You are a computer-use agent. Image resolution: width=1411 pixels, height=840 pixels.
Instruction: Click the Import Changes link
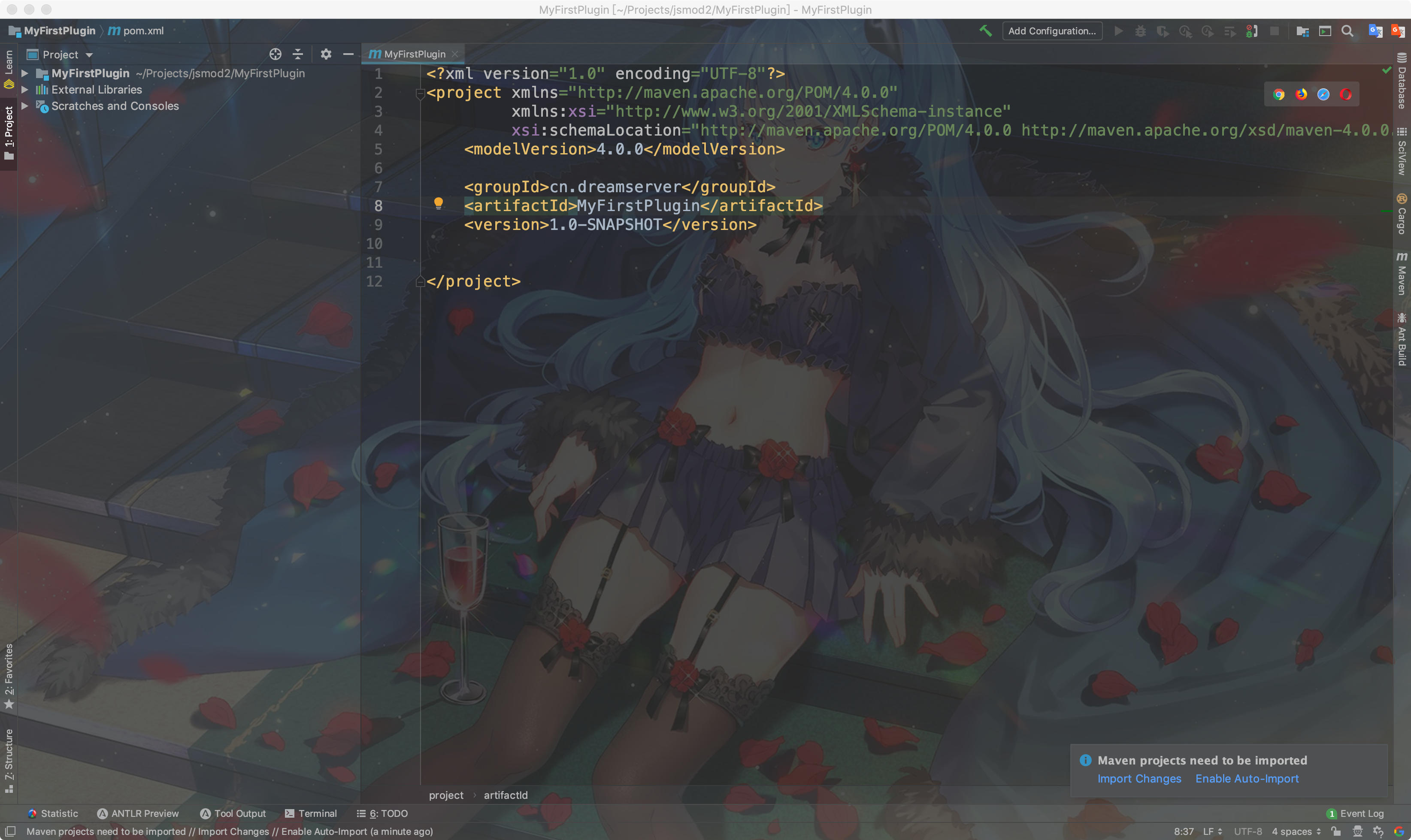(1139, 779)
